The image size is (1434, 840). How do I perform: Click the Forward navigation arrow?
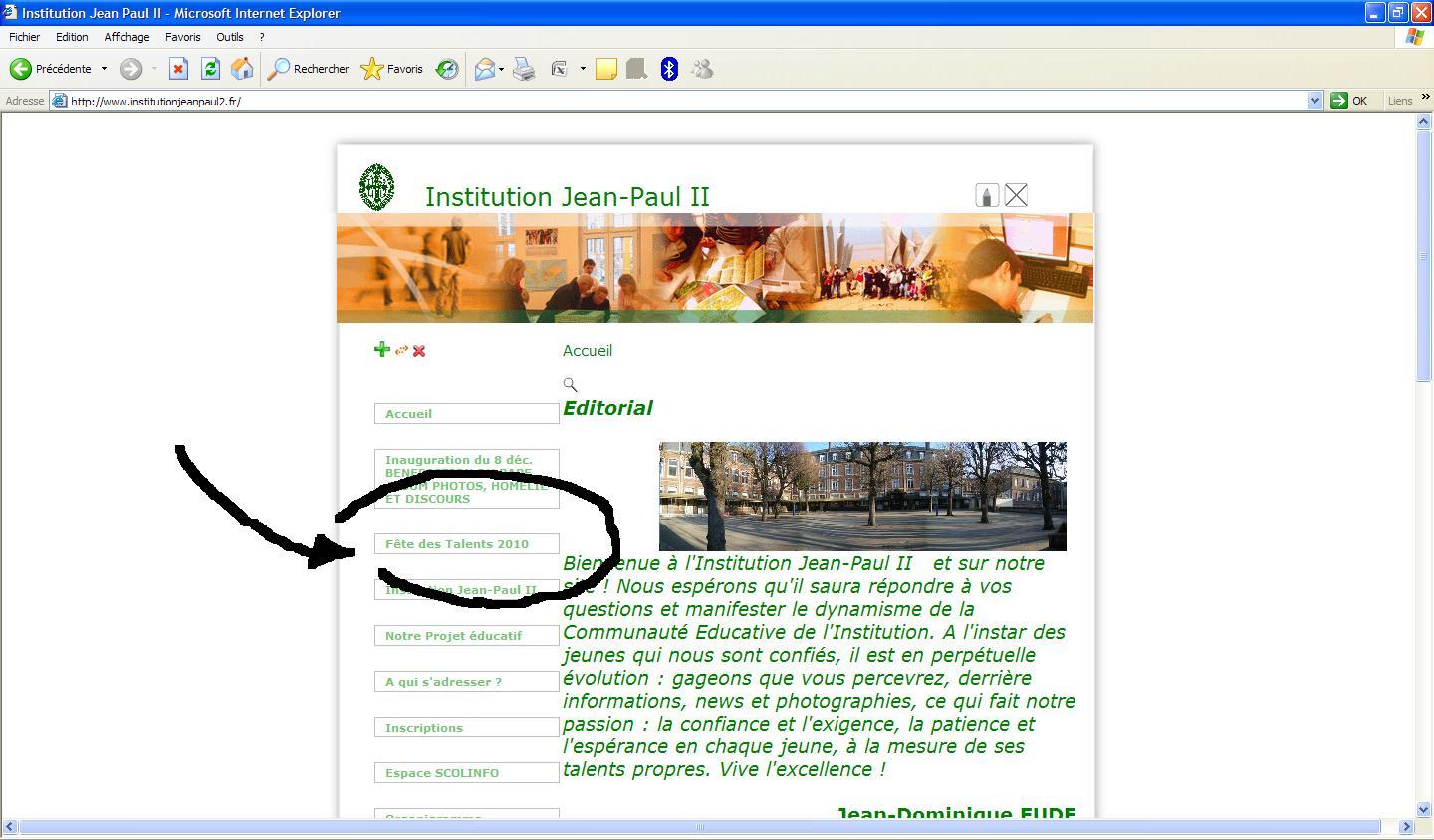tap(131, 69)
